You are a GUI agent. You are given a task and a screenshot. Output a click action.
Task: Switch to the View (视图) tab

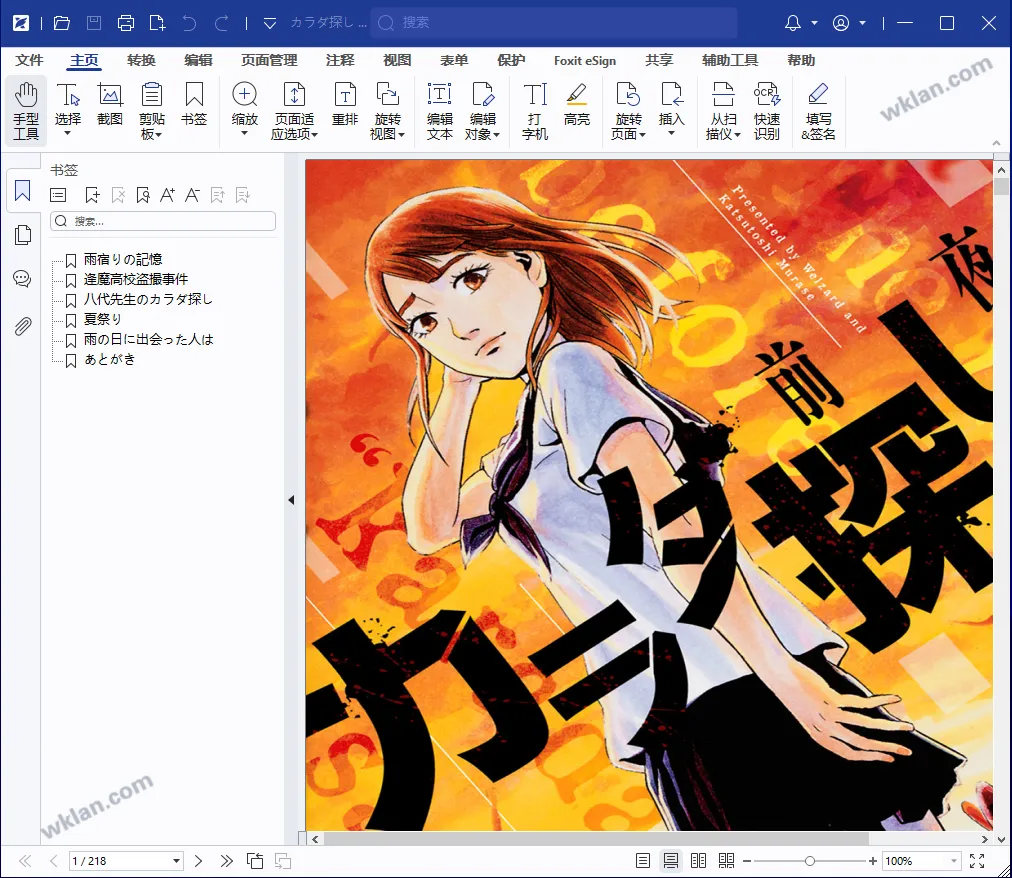pos(397,60)
